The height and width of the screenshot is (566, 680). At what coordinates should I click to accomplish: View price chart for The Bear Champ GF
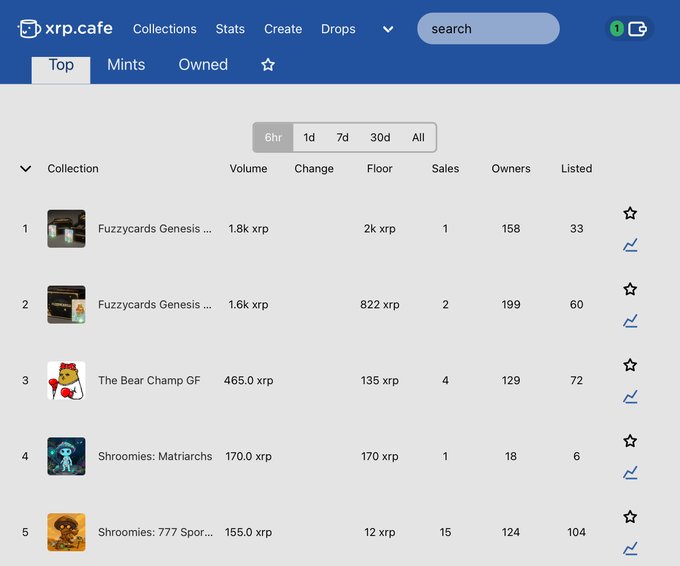pyautogui.click(x=630, y=396)
